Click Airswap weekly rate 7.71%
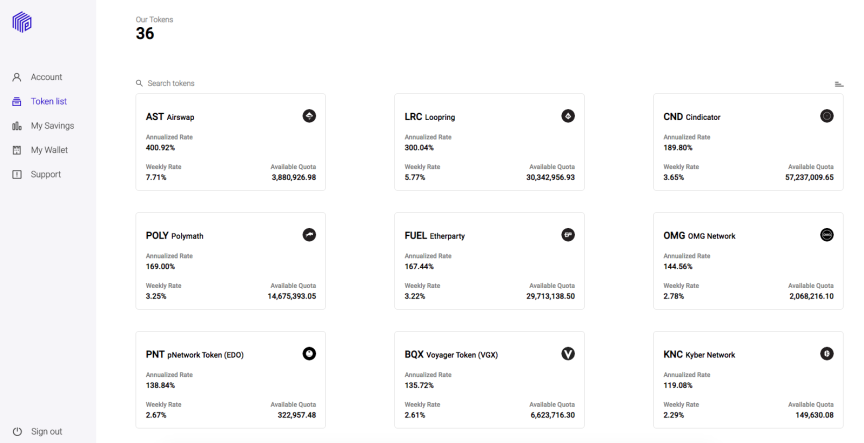 click(x=156, y=177)
